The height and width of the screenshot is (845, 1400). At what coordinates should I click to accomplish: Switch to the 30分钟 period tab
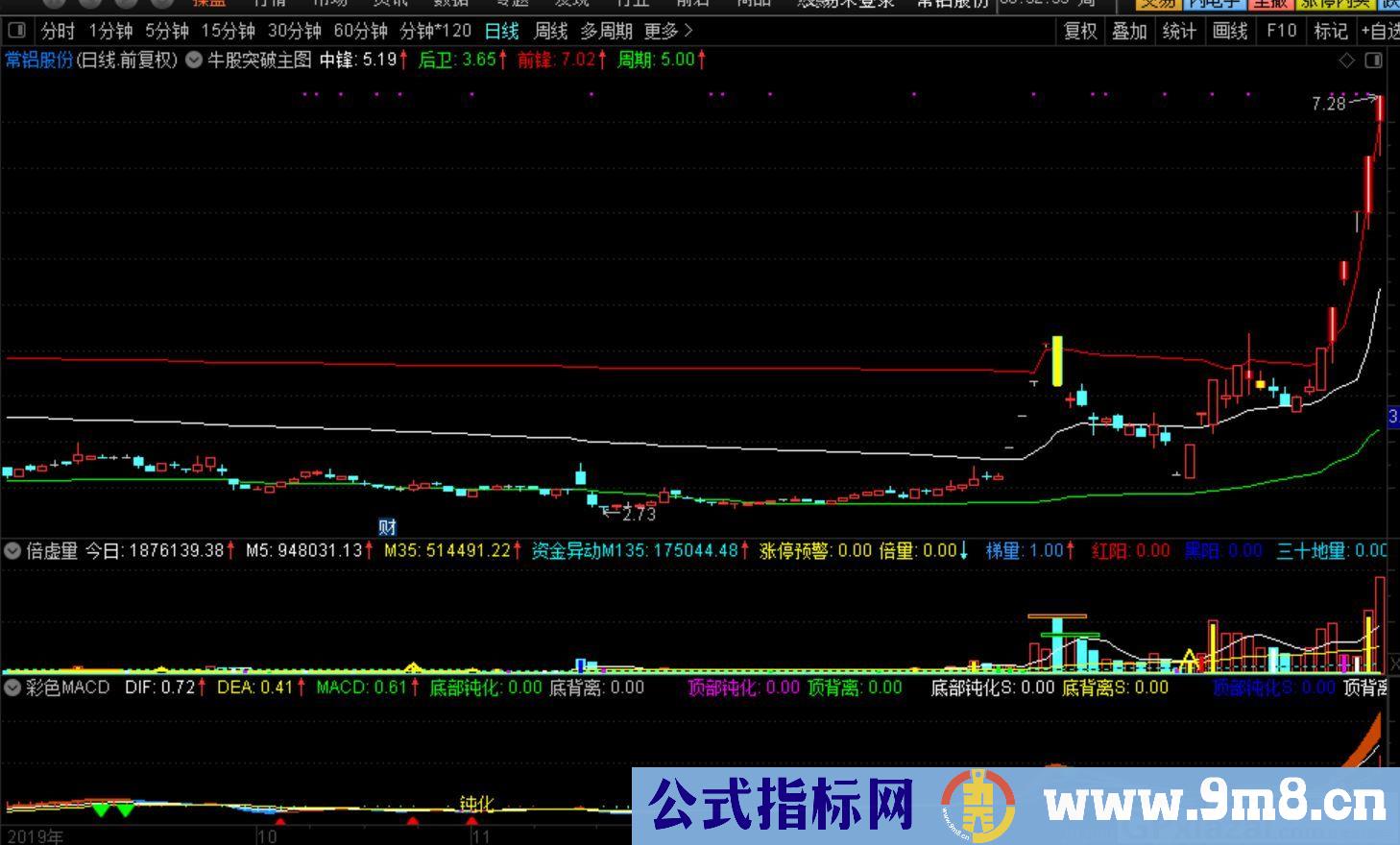click(294, 32)
